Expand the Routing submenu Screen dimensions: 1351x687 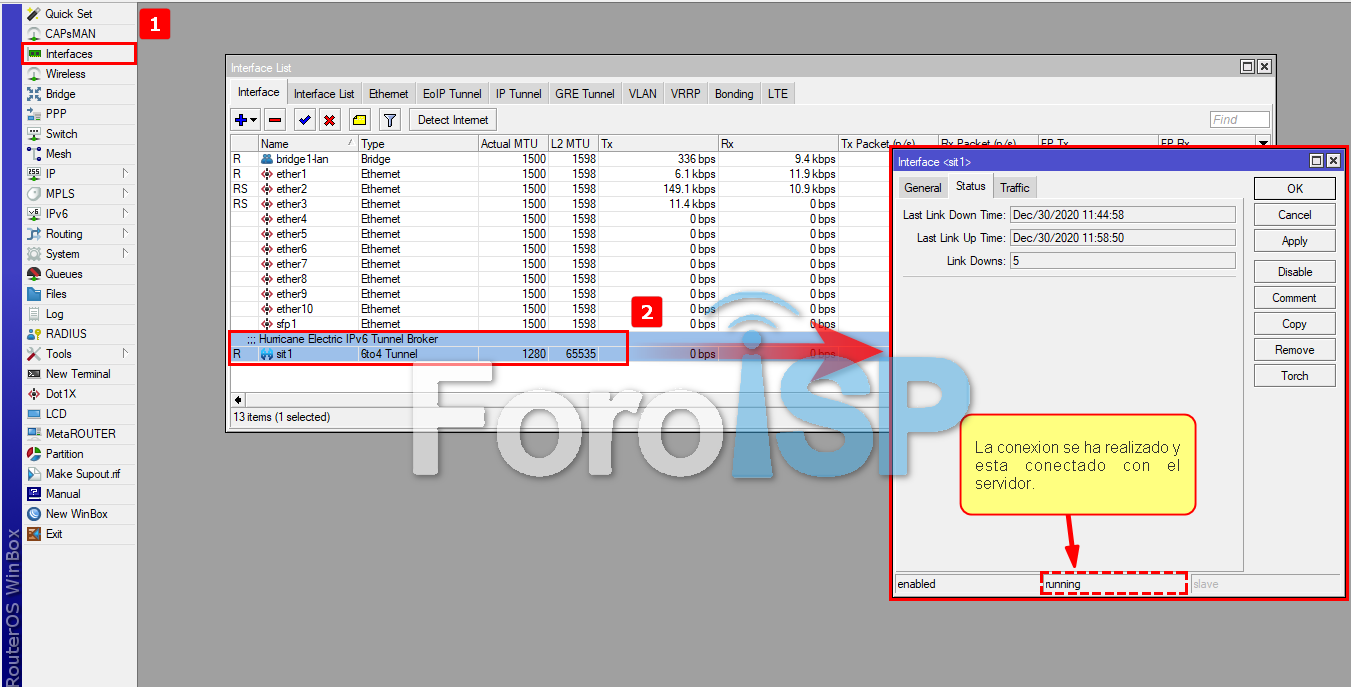pos(64,234)
